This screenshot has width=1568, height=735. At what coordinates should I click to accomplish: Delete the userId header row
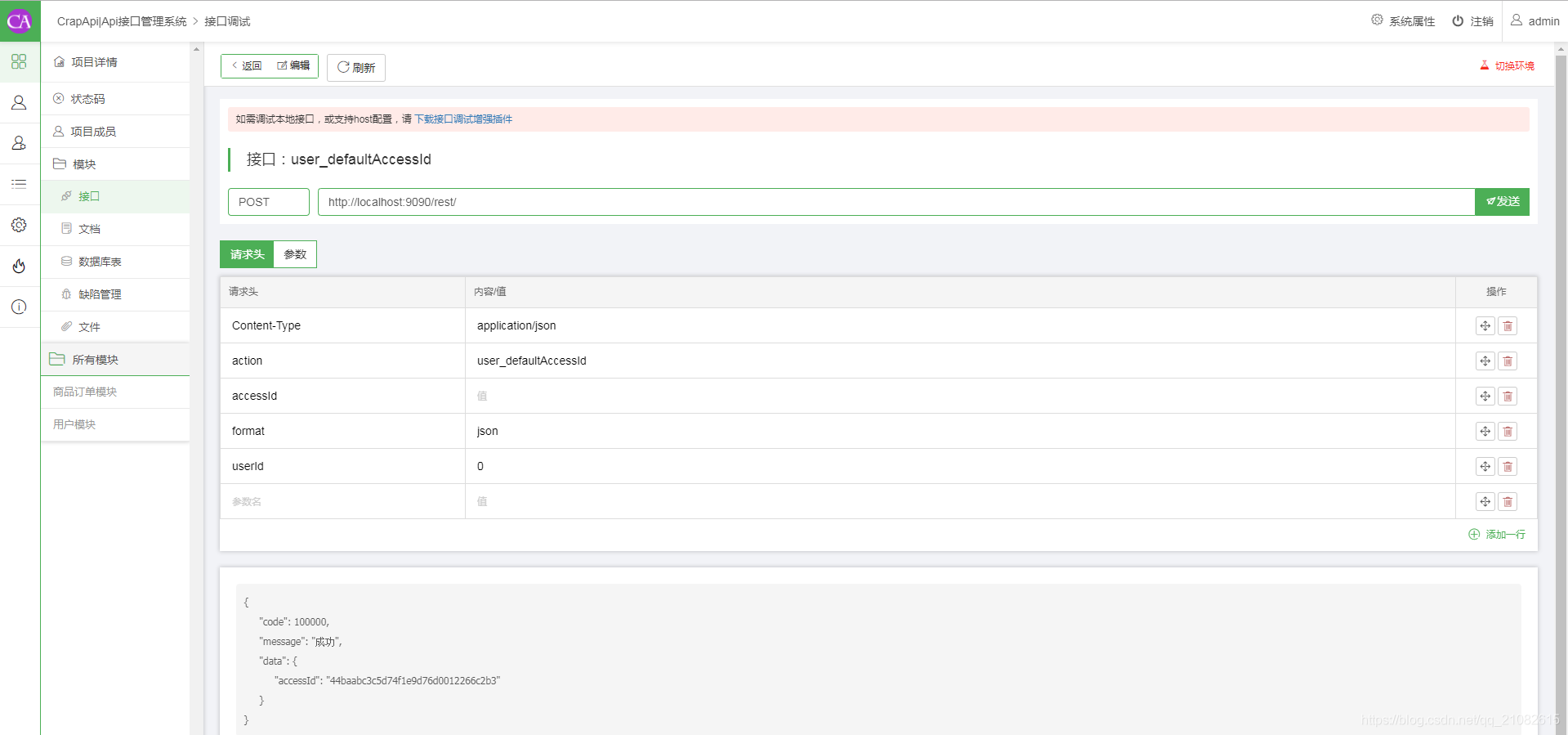coord(1508,466)
